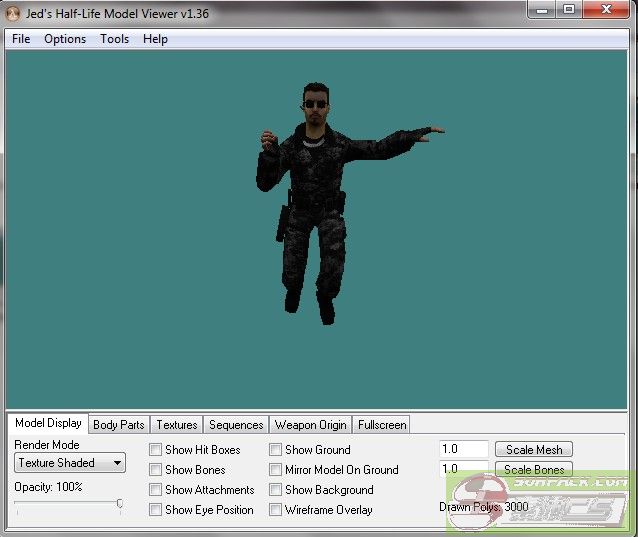
Task: Enable Show Hit Boxes checkbox
Action: tap(155, 450)
